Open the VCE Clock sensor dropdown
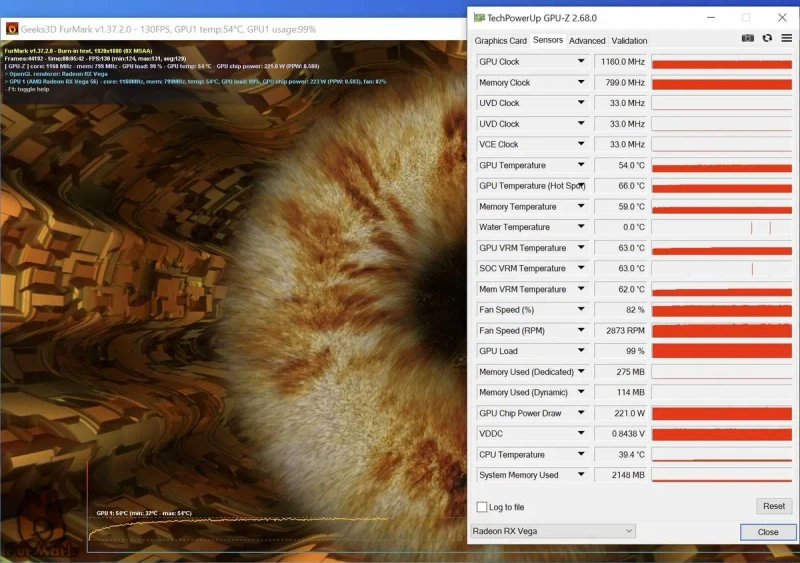Viewport: 800px width, 563px height. click(581, 144)
